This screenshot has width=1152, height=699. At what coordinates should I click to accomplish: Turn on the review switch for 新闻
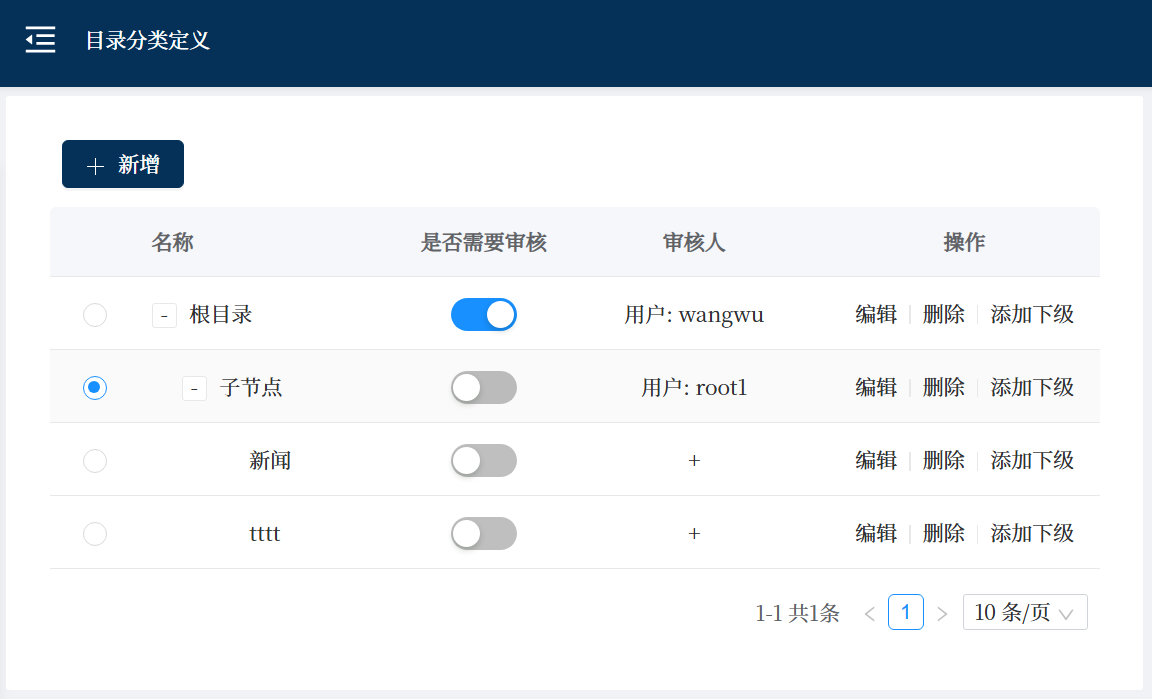pyautogui.click(x=484, y=460)
